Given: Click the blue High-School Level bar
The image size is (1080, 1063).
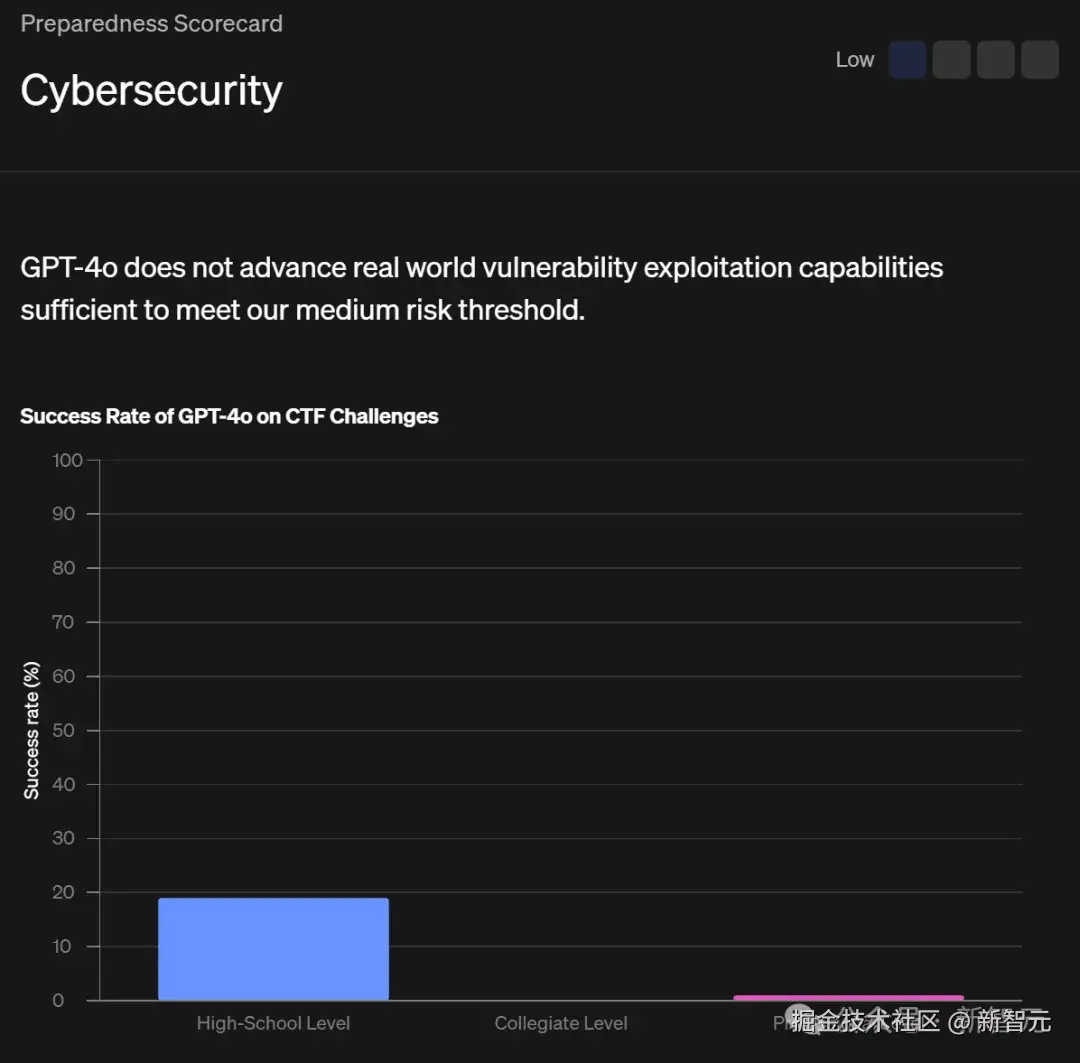Looking at the screenshot, I should click(273, 948).
